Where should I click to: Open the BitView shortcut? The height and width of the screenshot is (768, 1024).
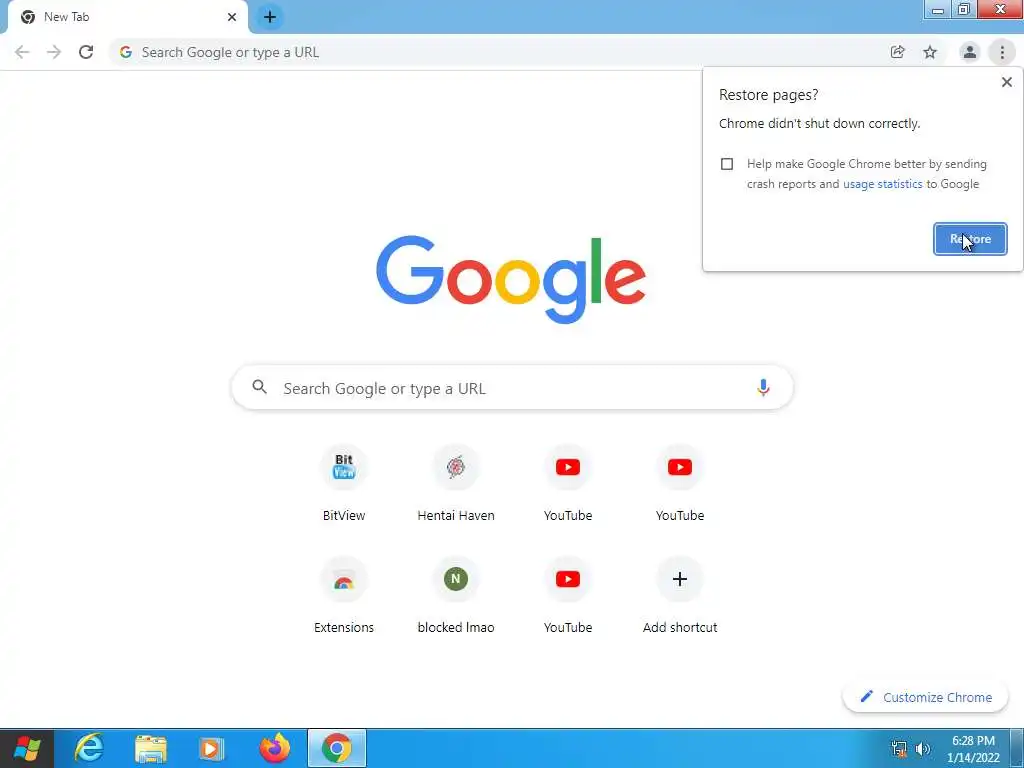(344, 485)
